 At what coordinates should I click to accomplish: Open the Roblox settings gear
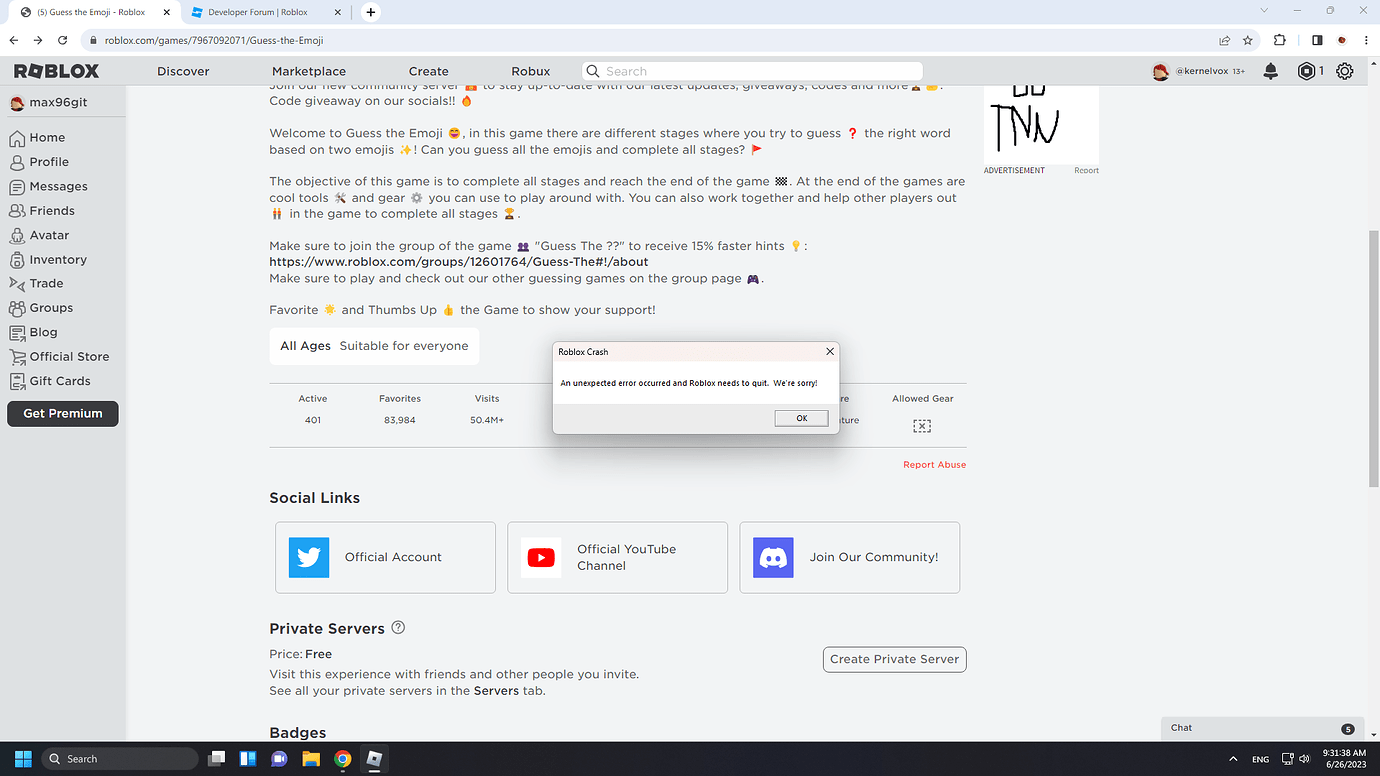point(1344,71)
